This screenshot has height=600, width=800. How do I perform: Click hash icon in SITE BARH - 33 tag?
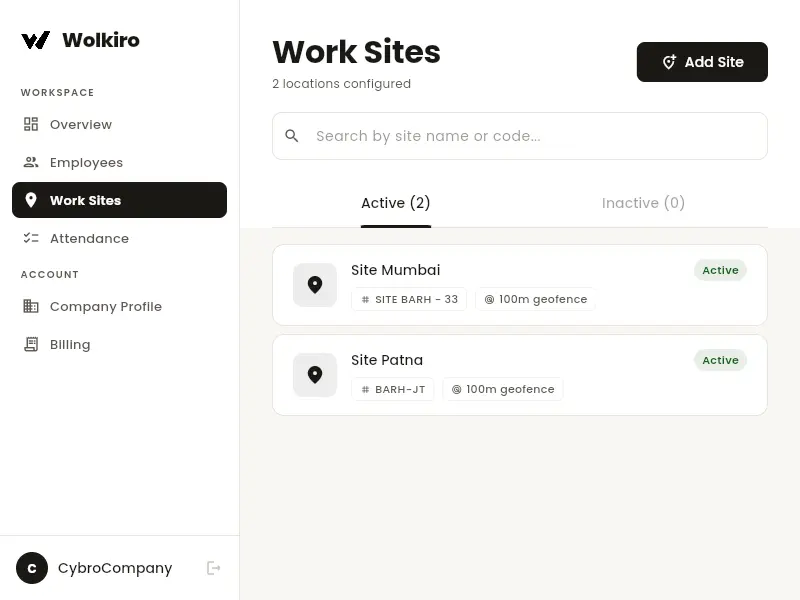tap(365, 299)
